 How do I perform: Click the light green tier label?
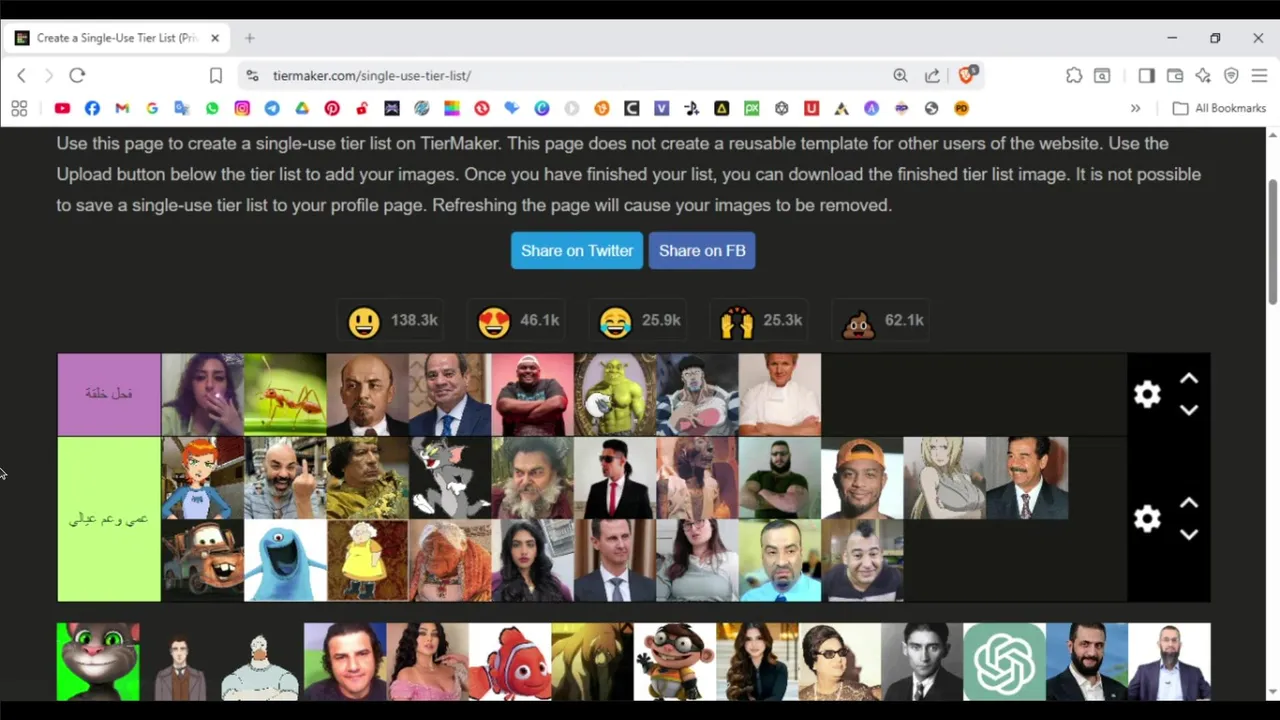[x=109, y=519]
